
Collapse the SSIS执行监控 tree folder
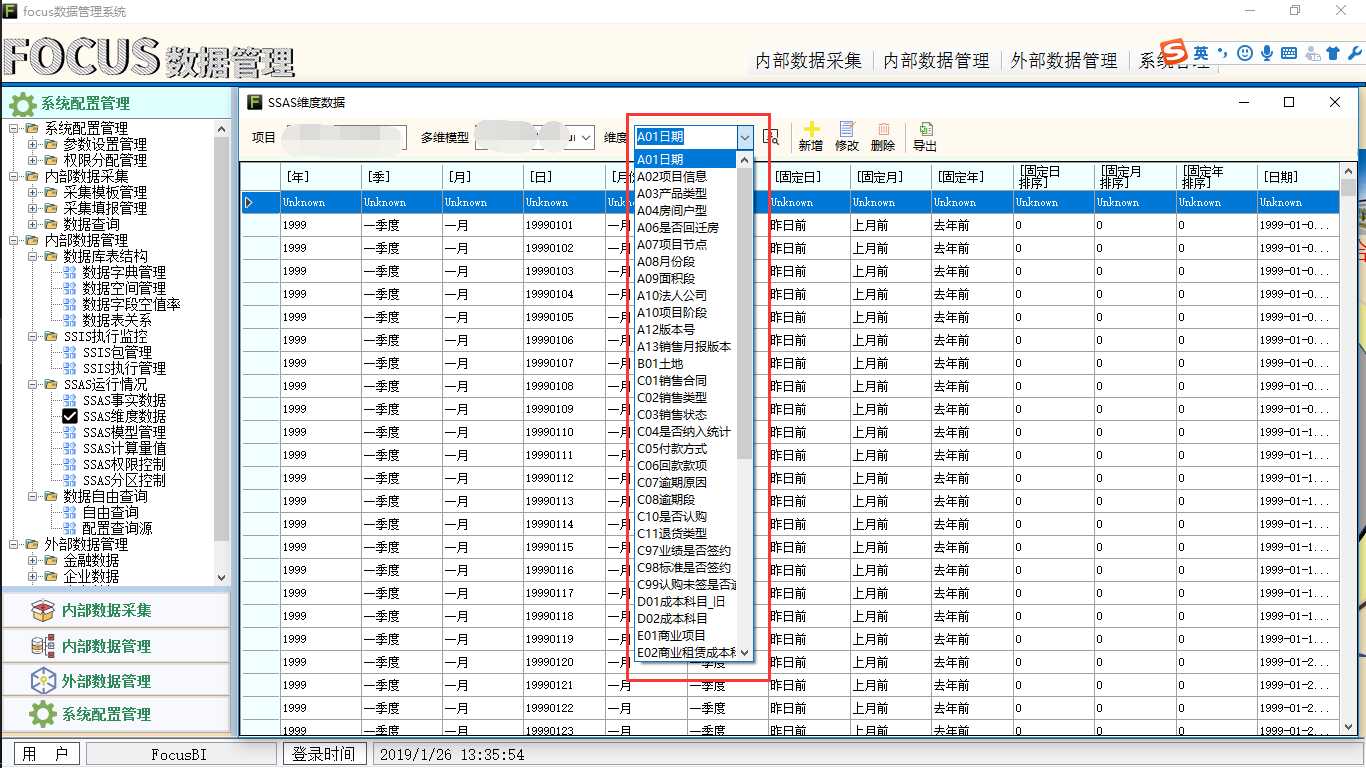pos(32,336)
